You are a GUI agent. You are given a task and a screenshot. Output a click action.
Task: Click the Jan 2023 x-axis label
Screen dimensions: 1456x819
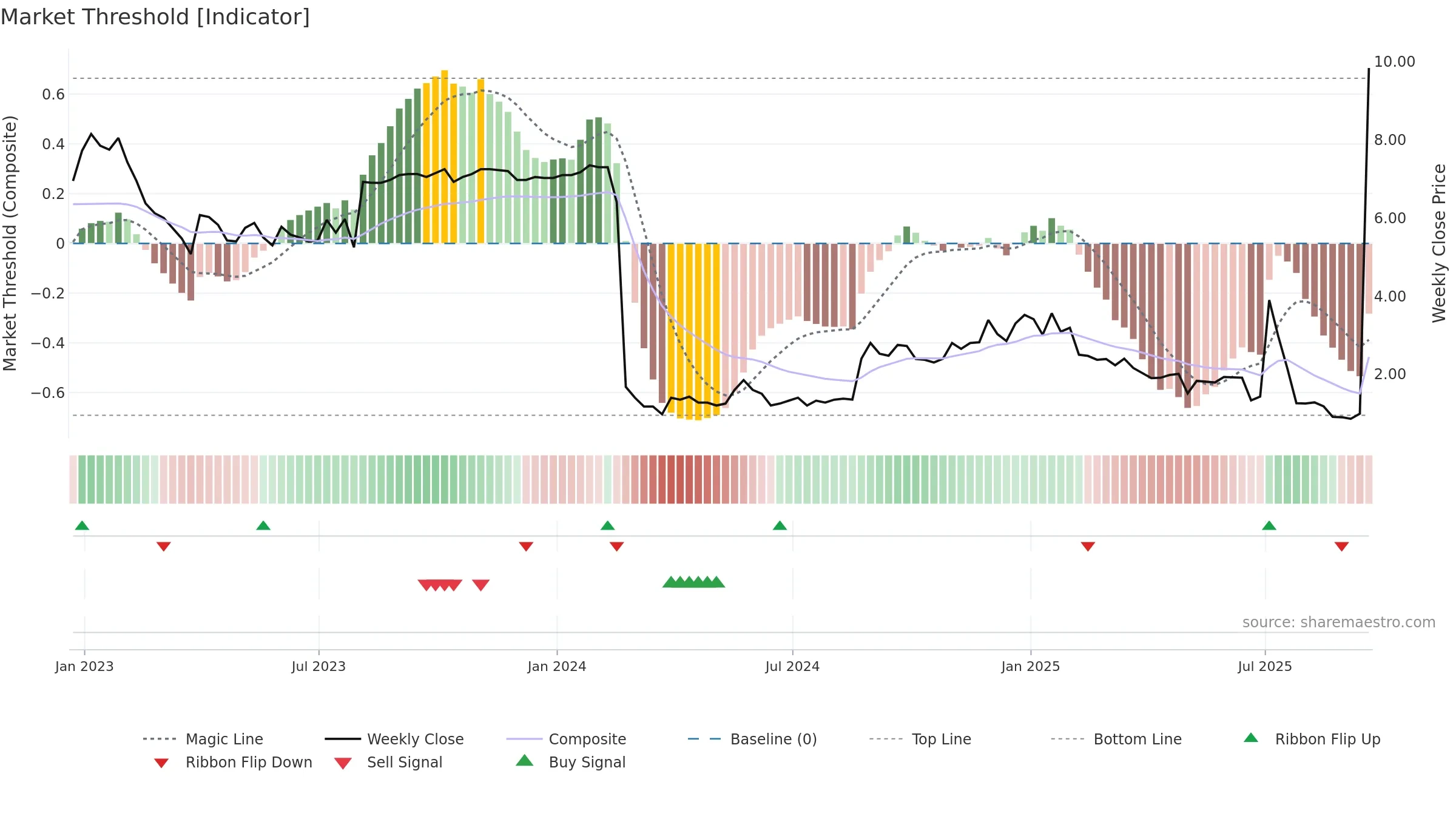click(x=84, y=666)
